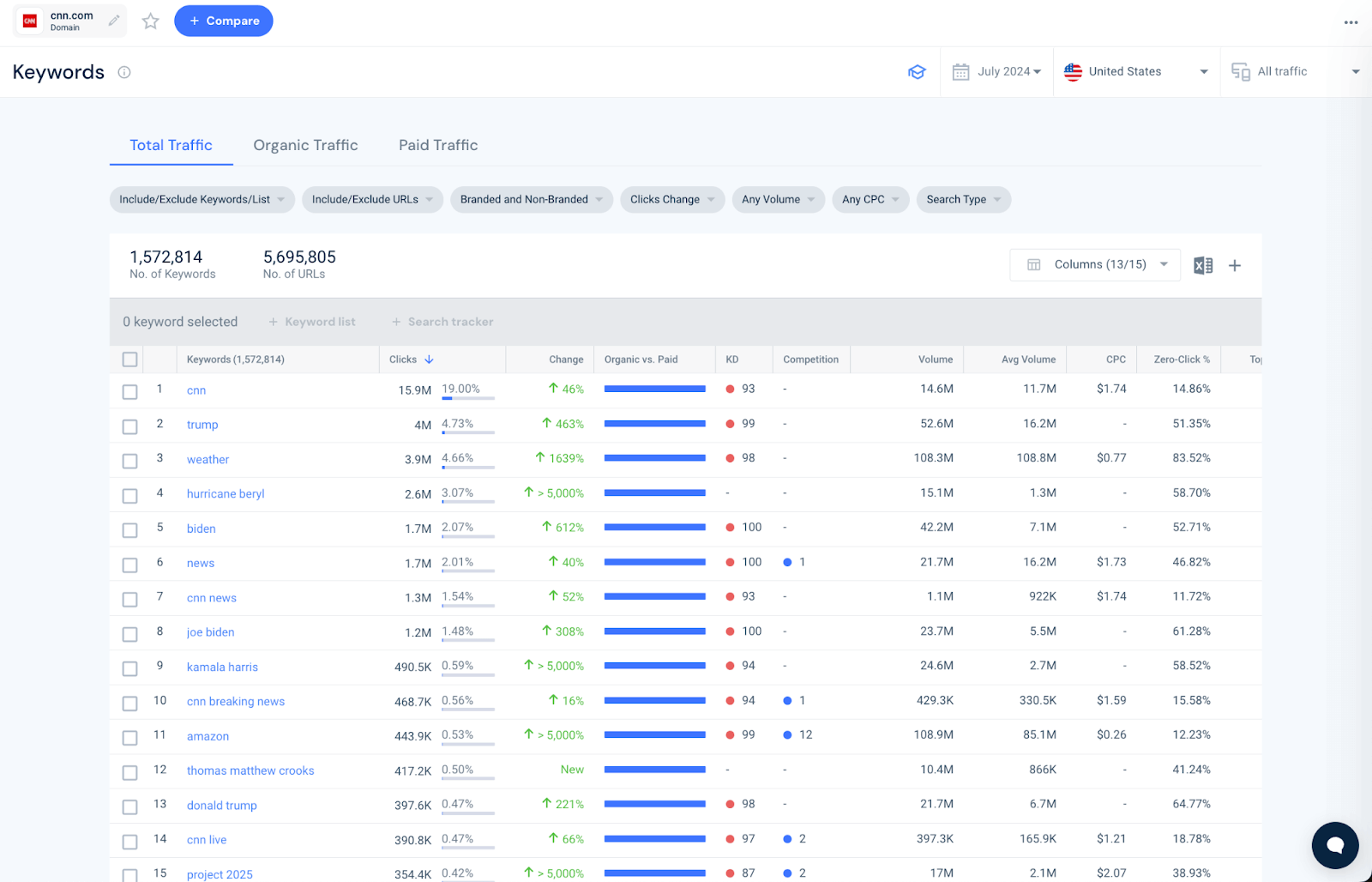
Task: Open Include/Exclude Keywords/List filter
Action: (x=202, y=200)
